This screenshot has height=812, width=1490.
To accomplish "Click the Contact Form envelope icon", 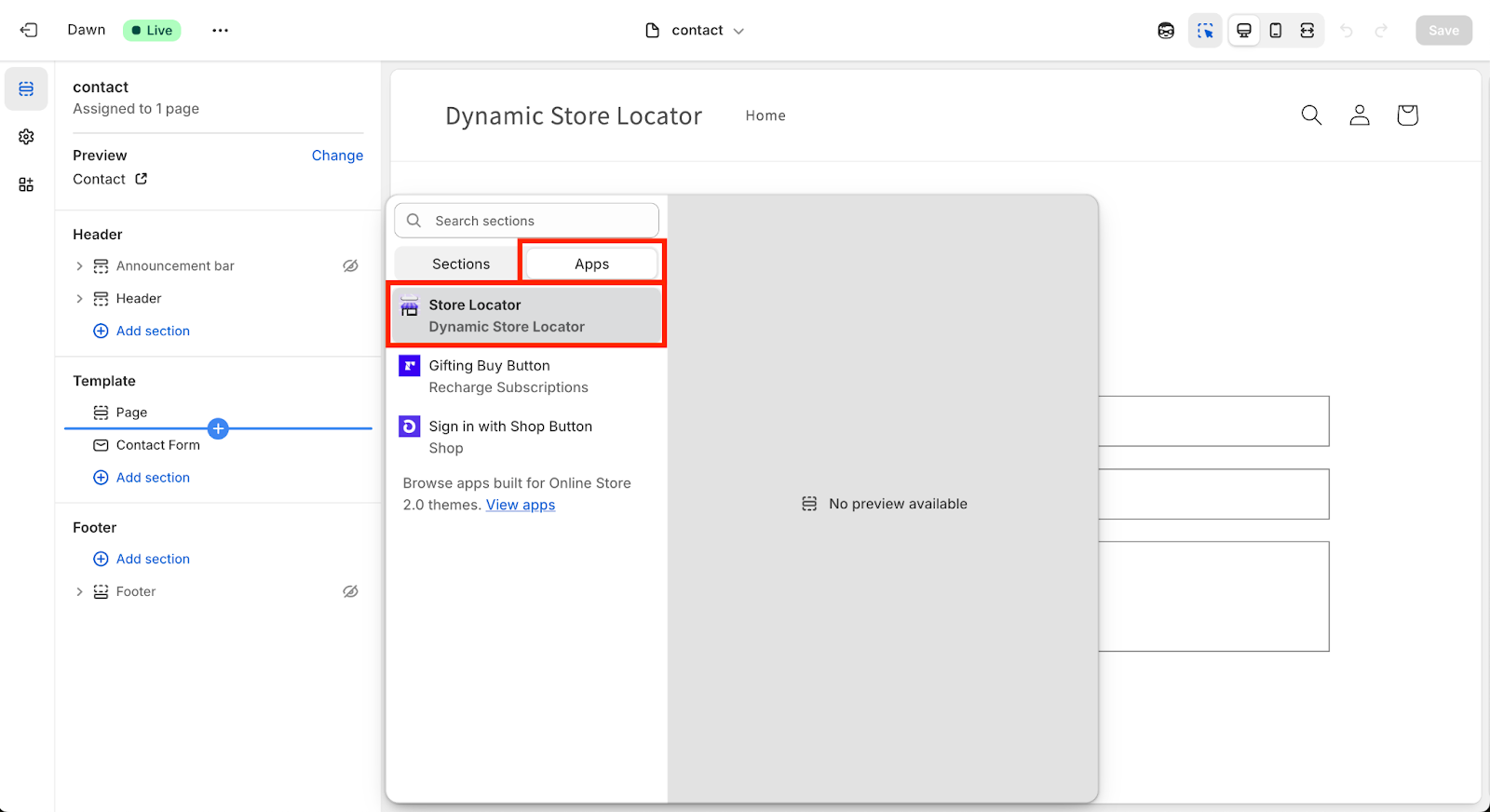I will (101, 445).
